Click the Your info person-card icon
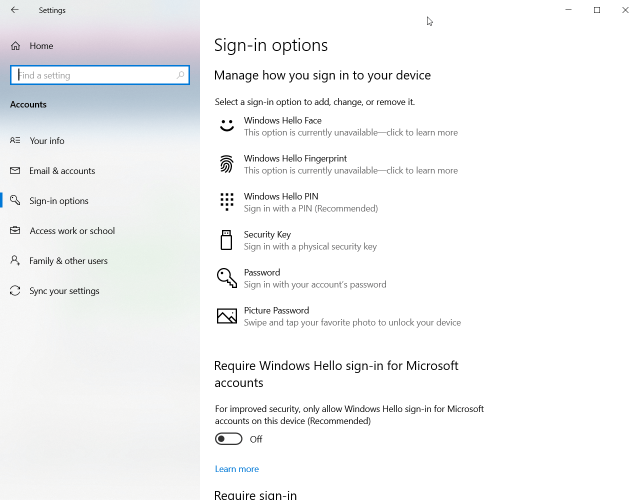Screen dimensions: 640x500 15,140
